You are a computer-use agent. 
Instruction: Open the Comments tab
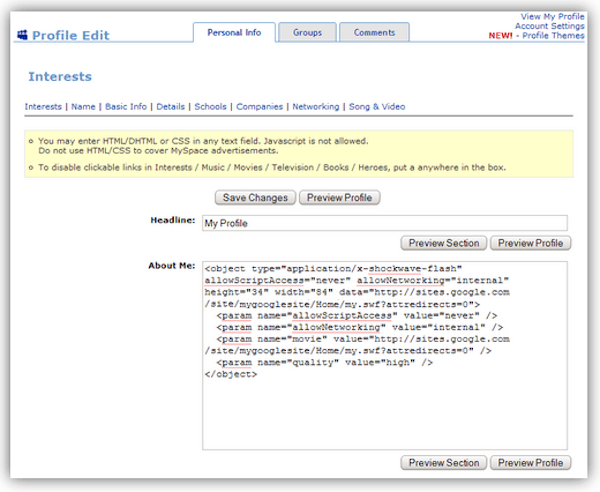pyautogui.click(x=374, y=33)
